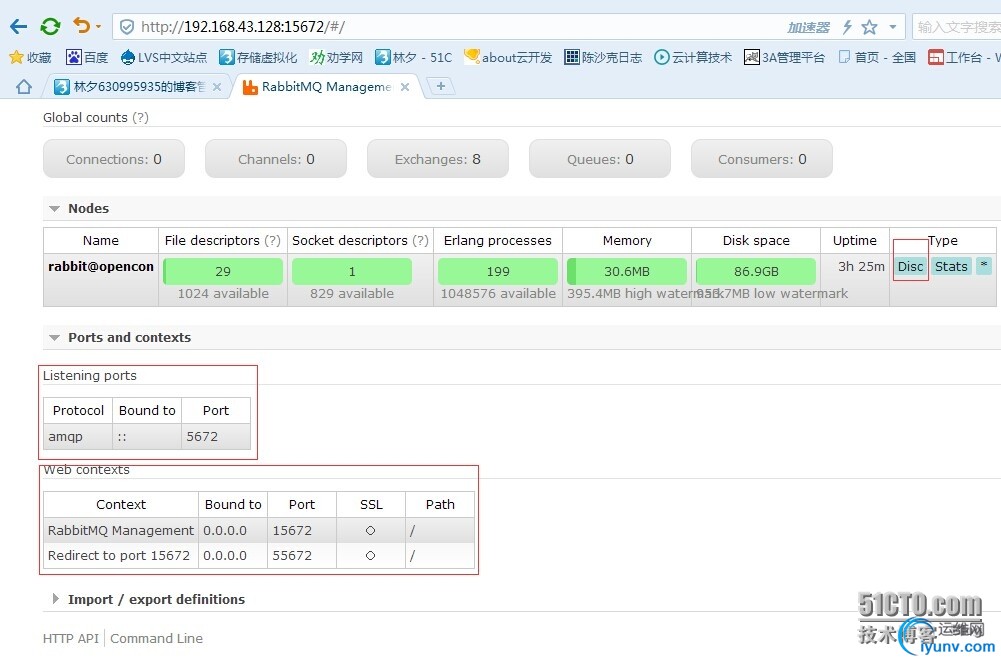Click the SSL circle in RabbitMQ Management row

pyautogui.click(x=370, y=530)
